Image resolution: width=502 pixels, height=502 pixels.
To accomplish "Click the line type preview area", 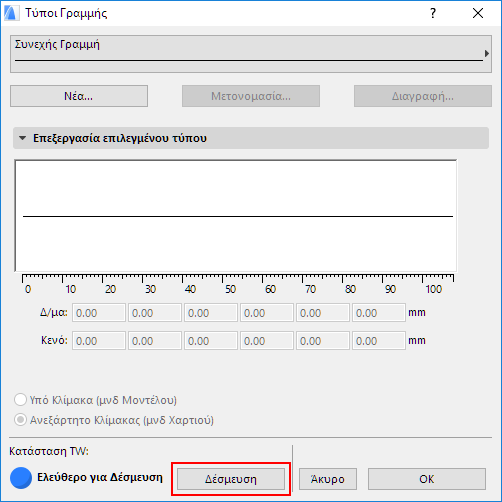I will tap(236, 216).
